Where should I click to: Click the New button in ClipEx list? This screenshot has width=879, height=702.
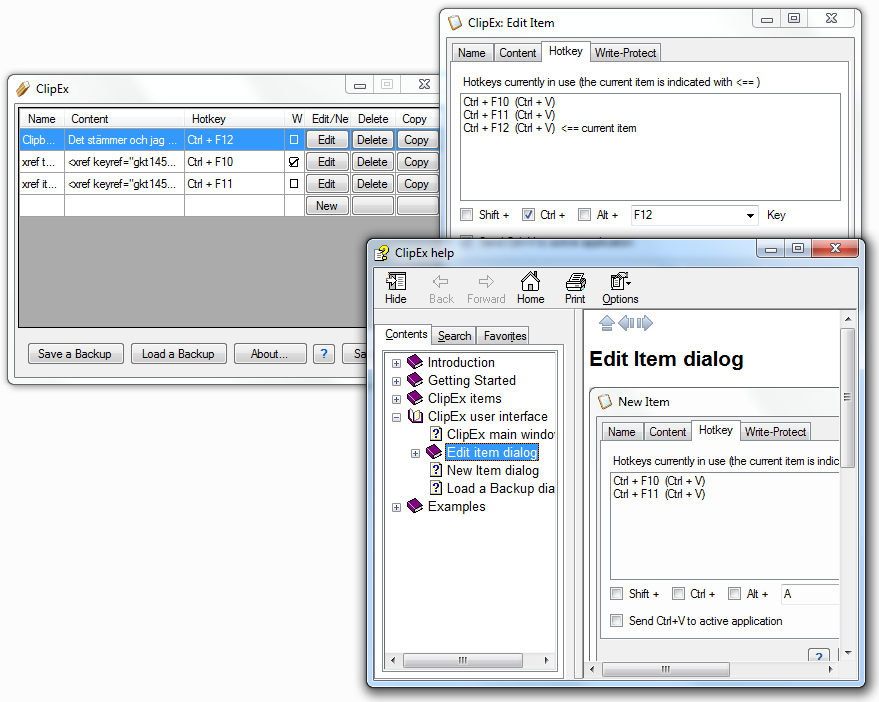327,206
